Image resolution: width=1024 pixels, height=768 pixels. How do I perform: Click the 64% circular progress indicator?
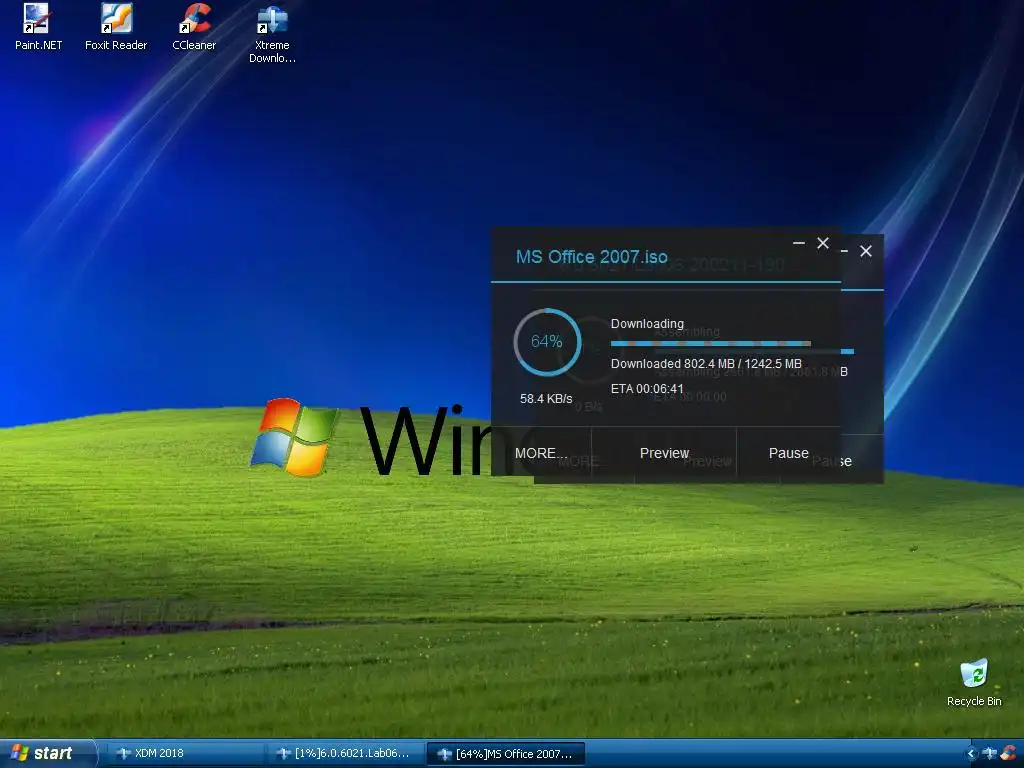pos(547,342)
